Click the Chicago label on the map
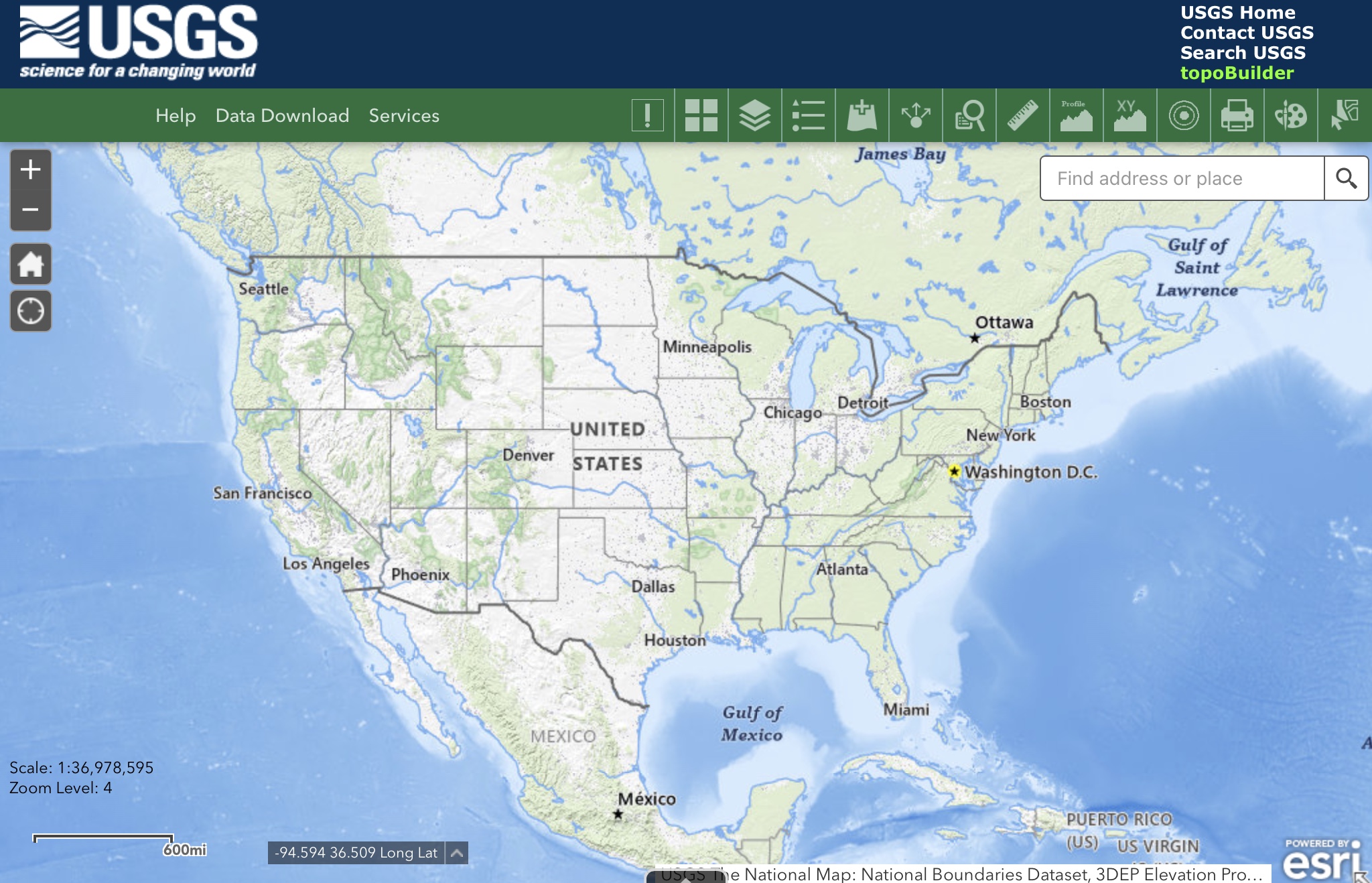 tap(793, 413)
